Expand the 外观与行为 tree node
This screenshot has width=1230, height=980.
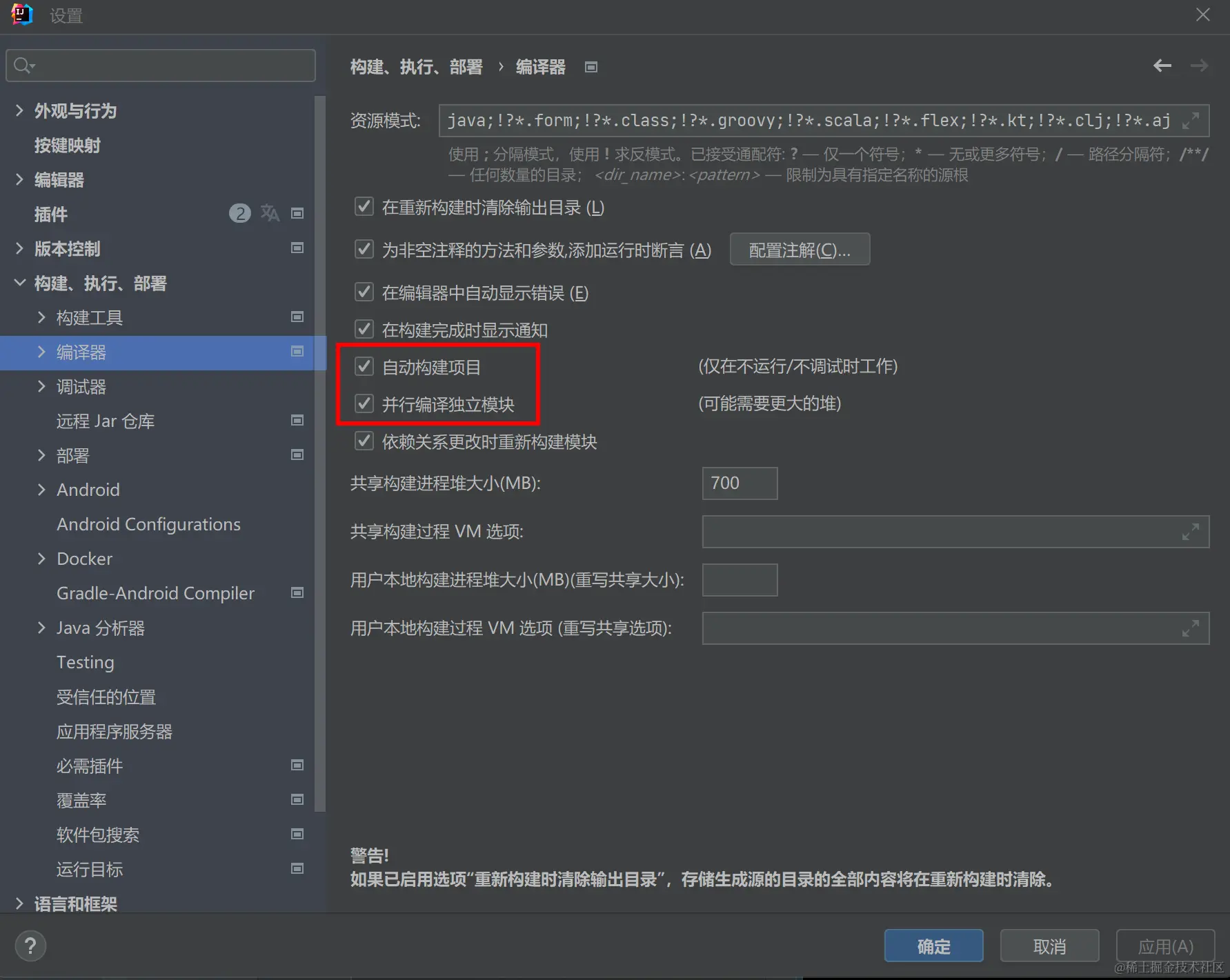[19, 110]
